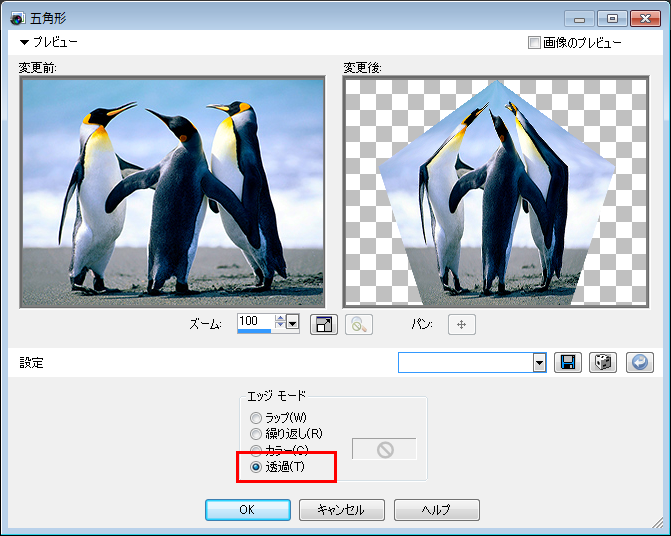Enable 画像のプレビュー checkbox
This screenshot has width=671, height=536.
click(534, 42)
